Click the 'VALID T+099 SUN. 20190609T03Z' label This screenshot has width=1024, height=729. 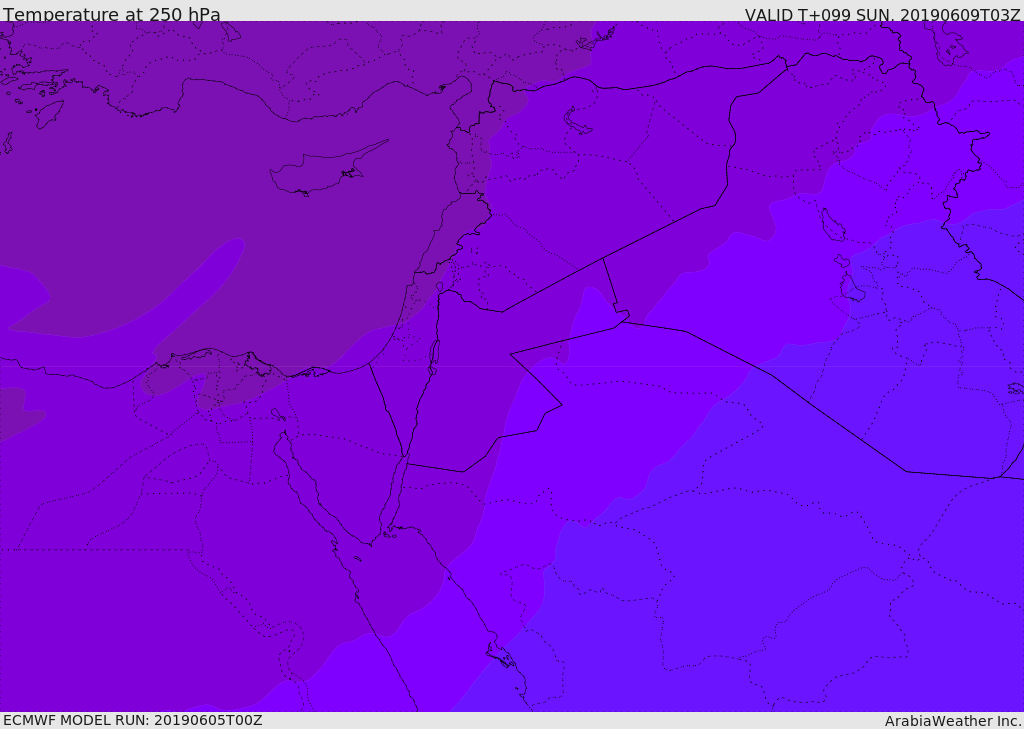[x=882, y=15]
